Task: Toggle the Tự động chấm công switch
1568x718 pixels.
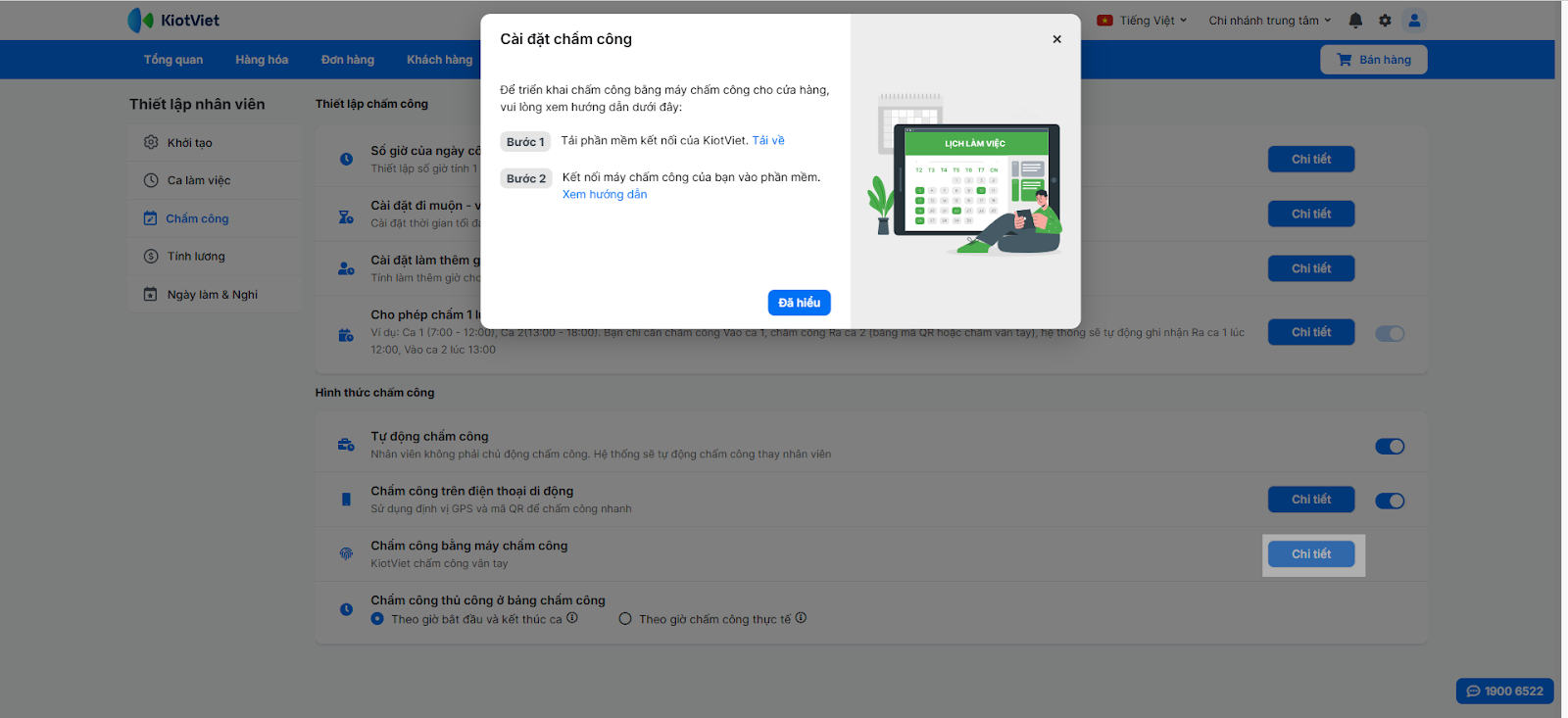Action: point(1390,447)
